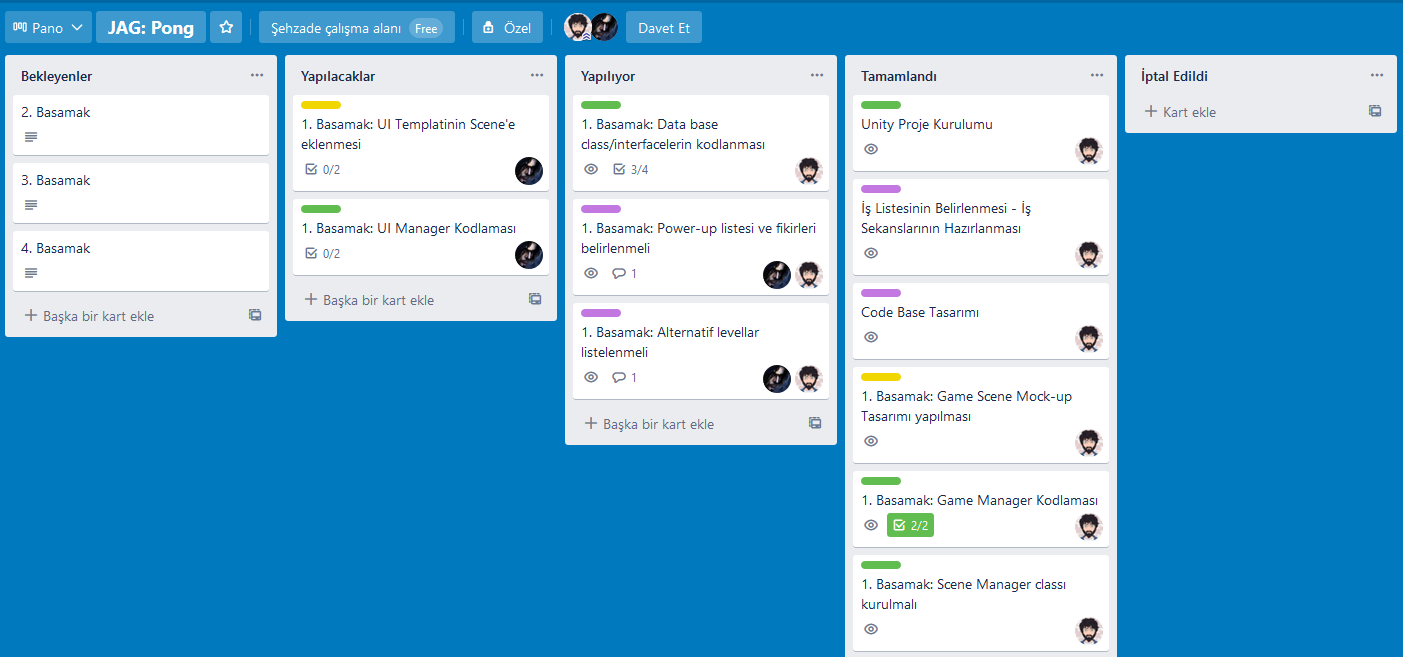Open the Code Base Tasarımı card
This screenshot has height=657, width=1403.
920,312
